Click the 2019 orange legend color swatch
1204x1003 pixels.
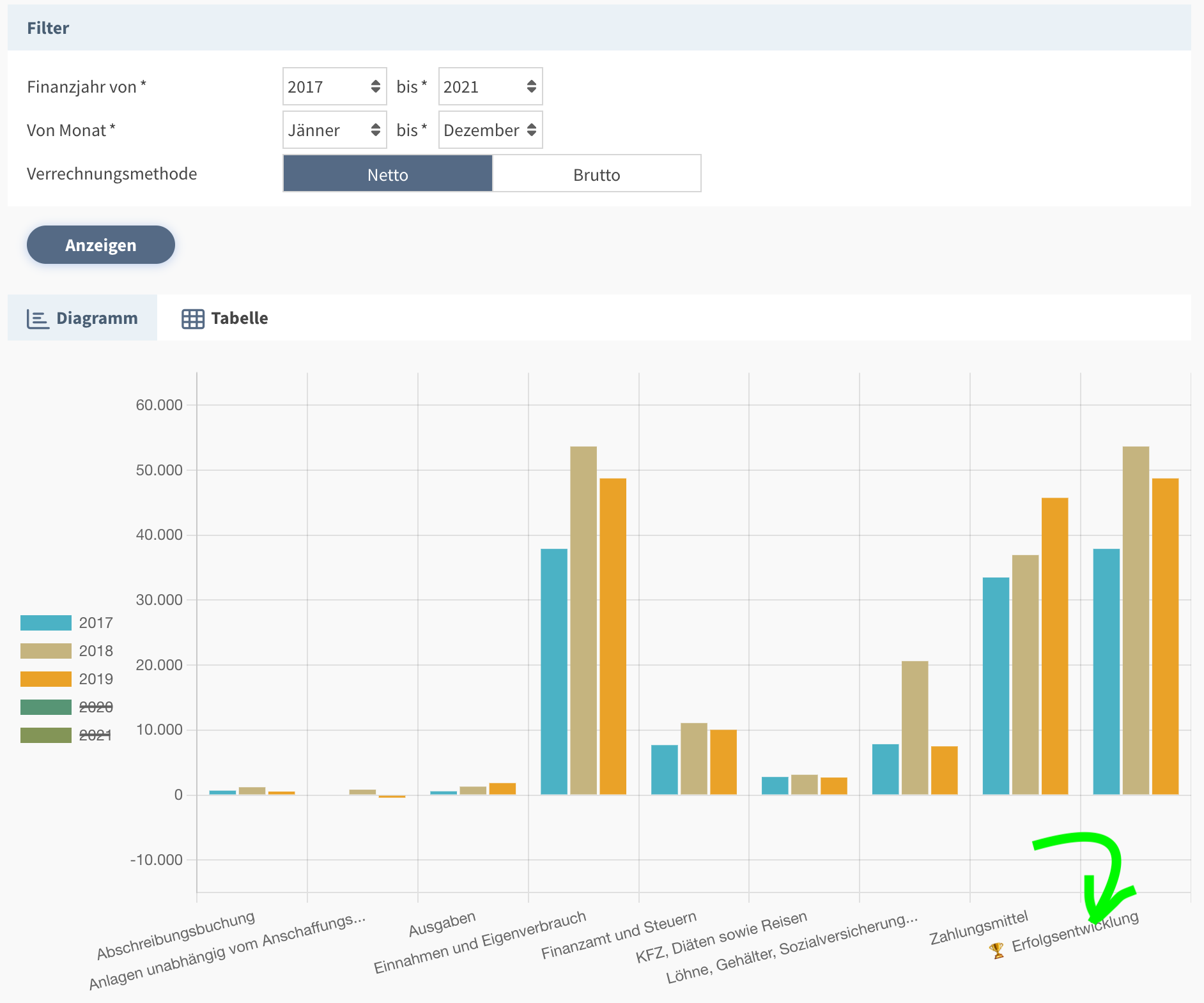(x=46, y=679)
